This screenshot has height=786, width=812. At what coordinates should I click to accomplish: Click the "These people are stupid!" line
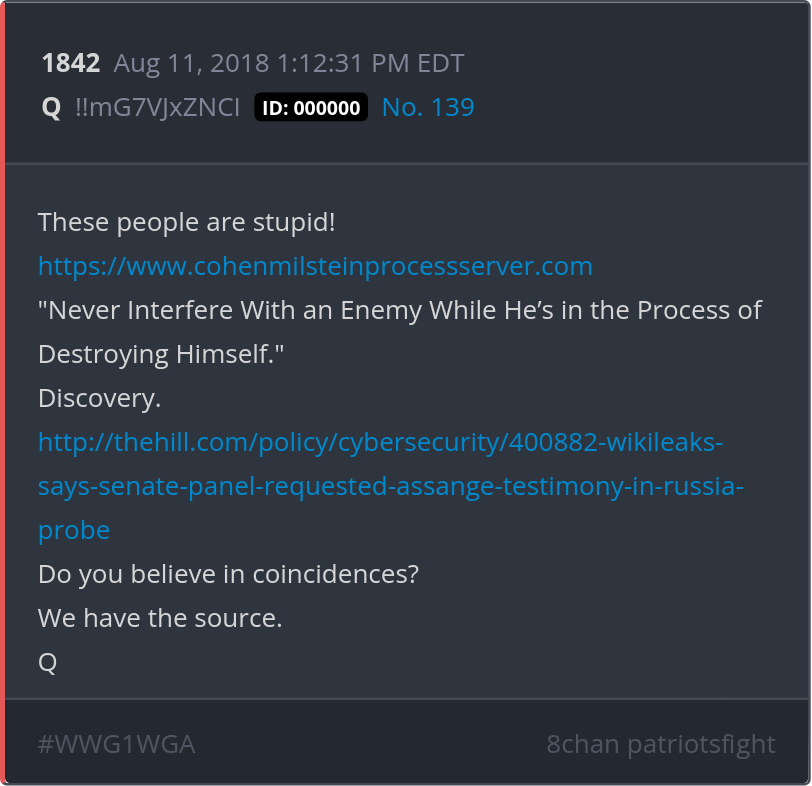click(x=187, y=223)
